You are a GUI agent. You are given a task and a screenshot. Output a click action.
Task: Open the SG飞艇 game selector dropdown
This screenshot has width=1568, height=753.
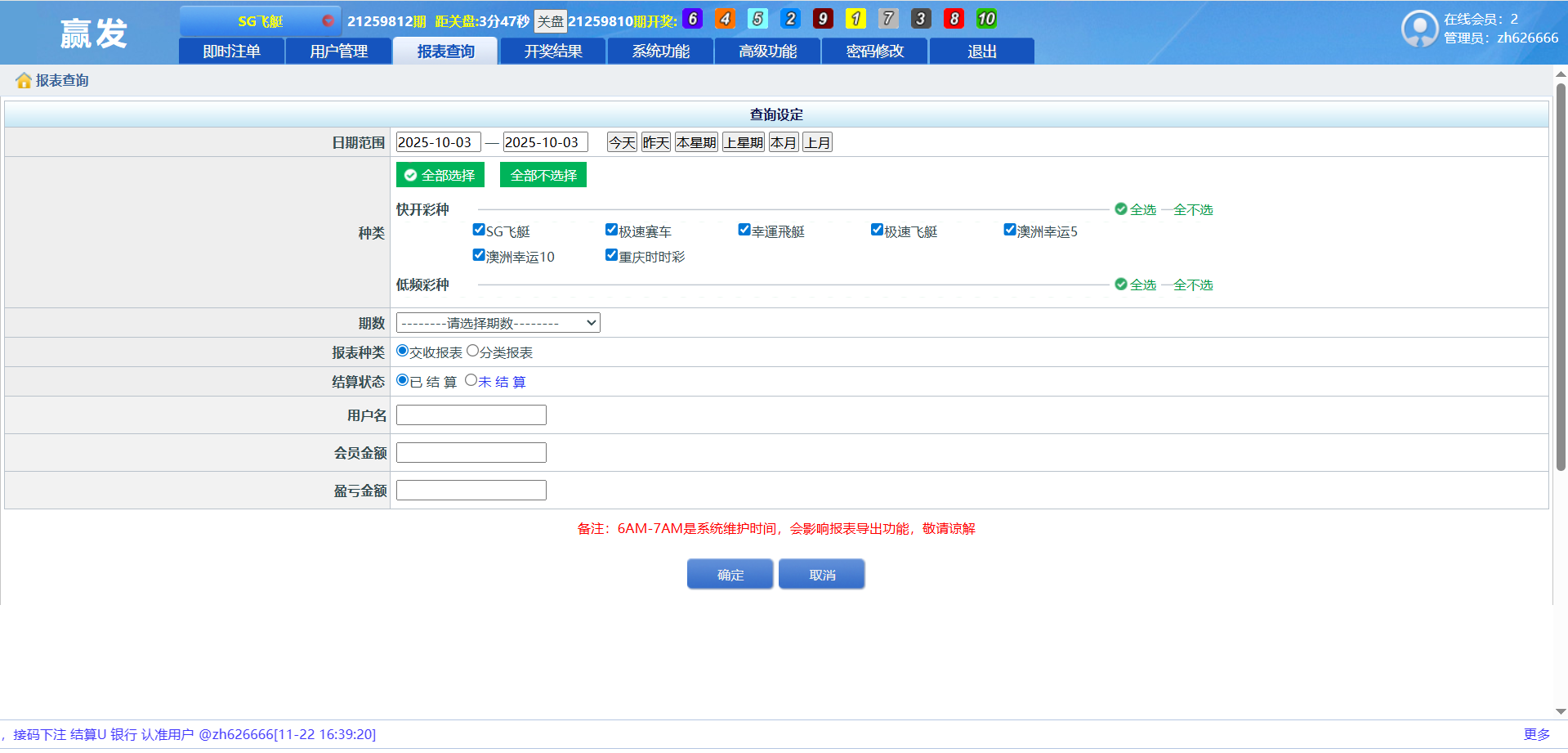pyautogui.click(x=260, y=20)
